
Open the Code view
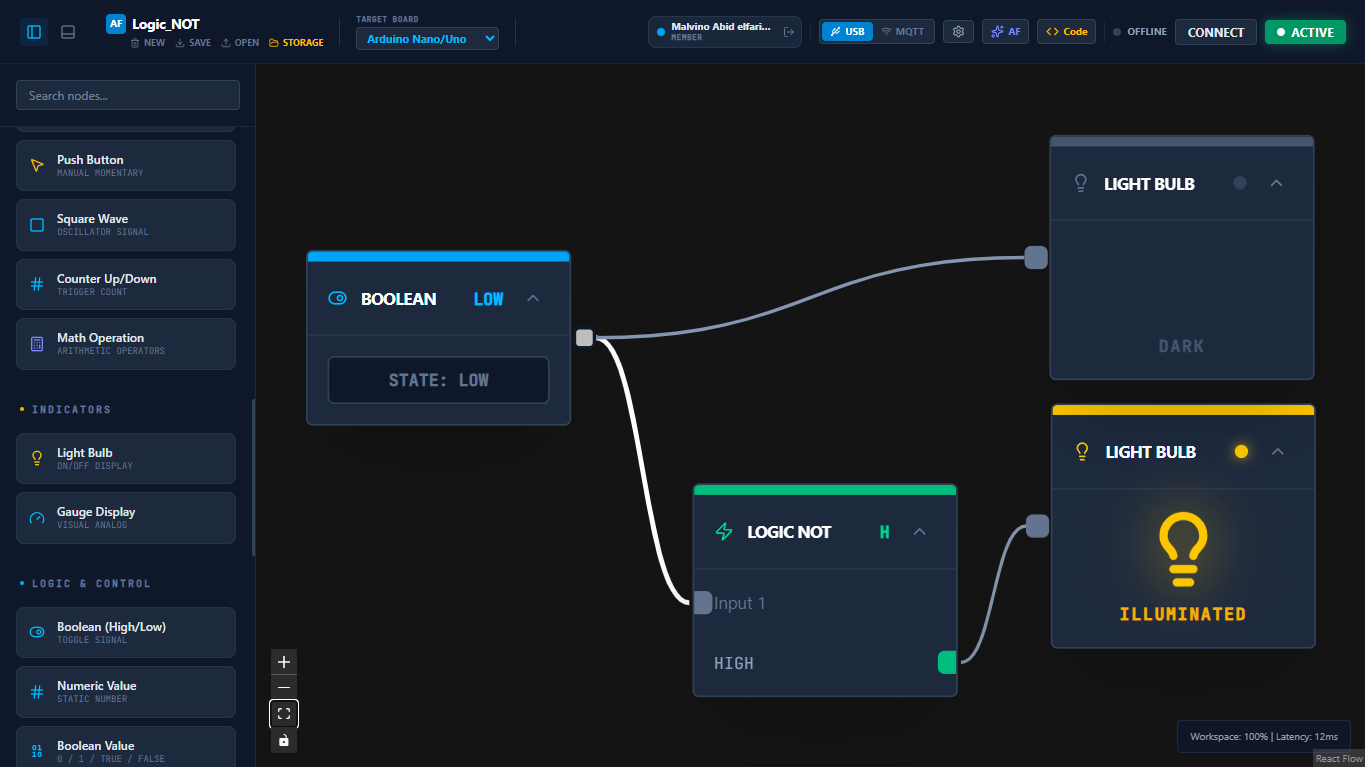1066,32
